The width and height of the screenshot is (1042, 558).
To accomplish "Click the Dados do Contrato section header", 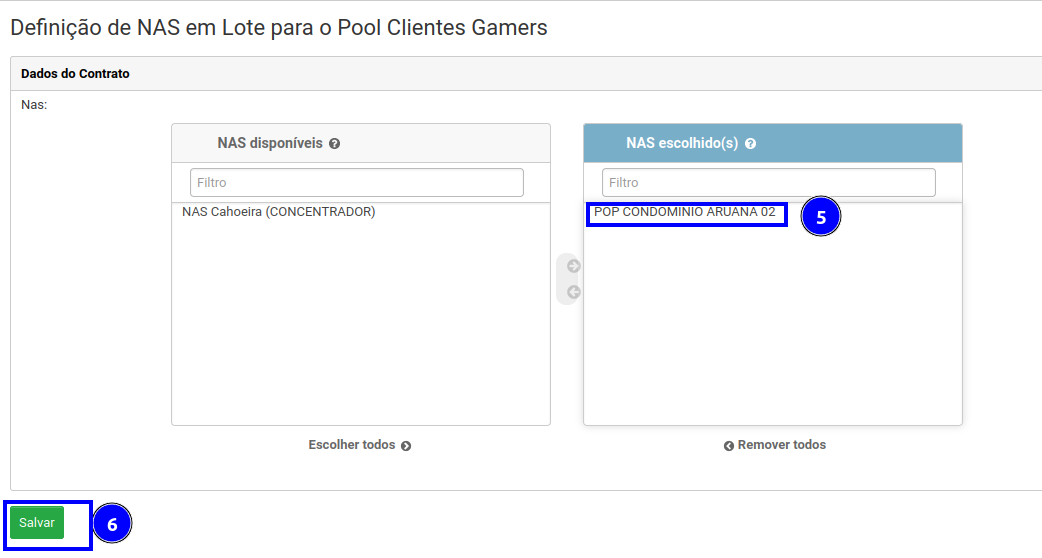I will (x=75, y=74).
